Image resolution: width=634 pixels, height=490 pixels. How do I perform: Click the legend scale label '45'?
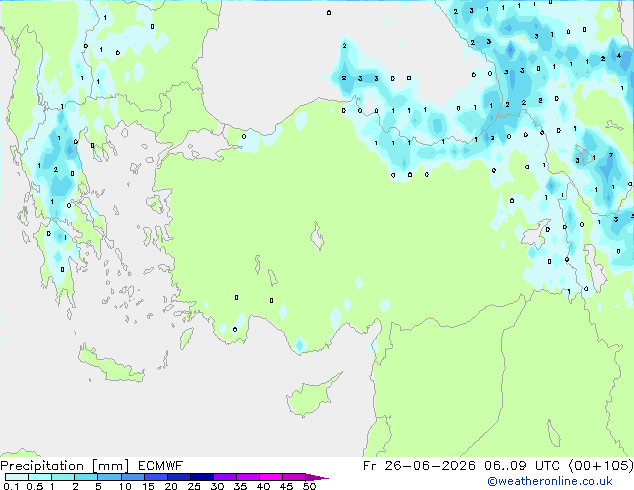pos(286,486)
